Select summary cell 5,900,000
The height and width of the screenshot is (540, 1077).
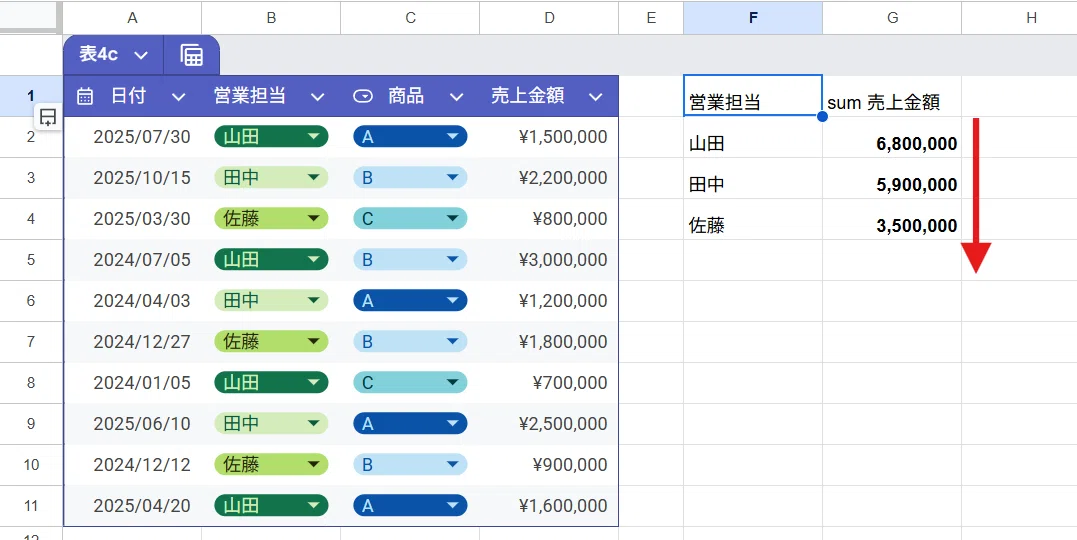point(892,178)
